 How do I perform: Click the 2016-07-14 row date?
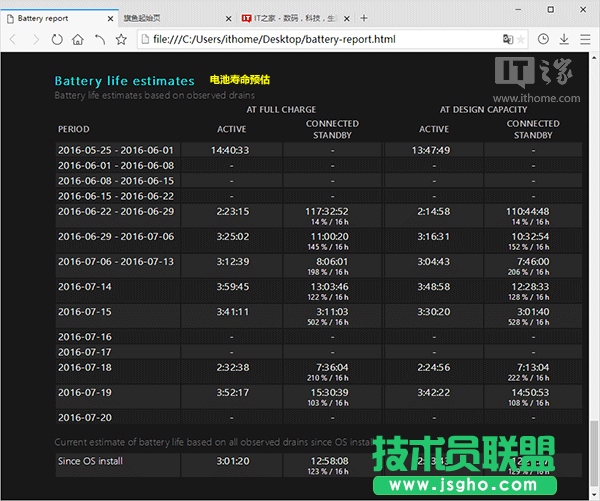[x=85, y=287]
